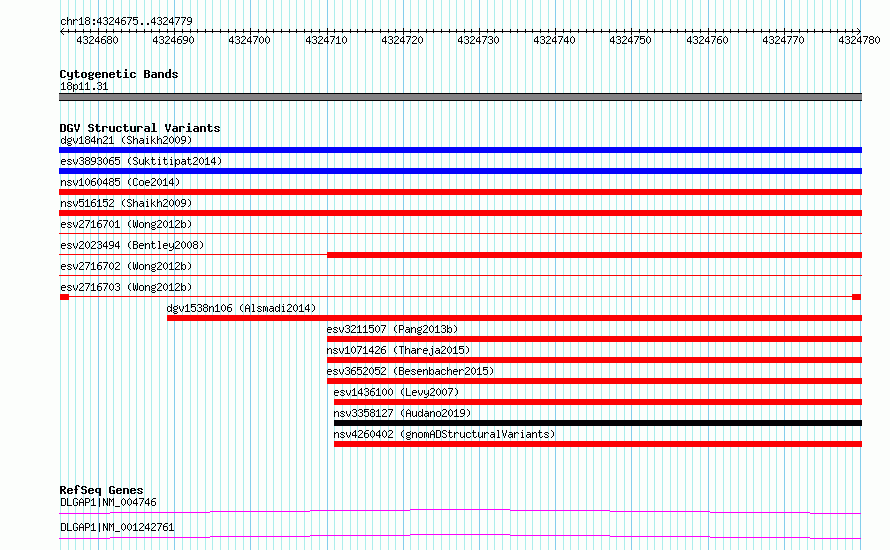Click the dgv184n21 (Shaikh2009) variant label

(x=126, y=140)
